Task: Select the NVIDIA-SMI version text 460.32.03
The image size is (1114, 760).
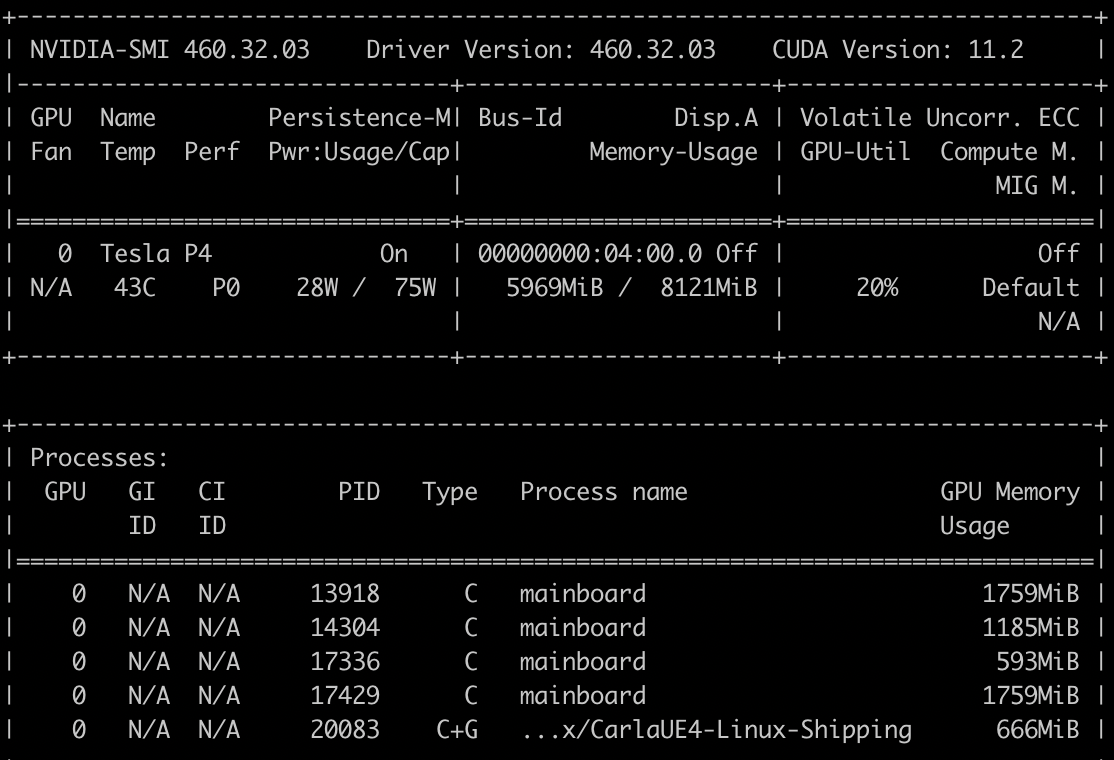Action: pos(246,48)
